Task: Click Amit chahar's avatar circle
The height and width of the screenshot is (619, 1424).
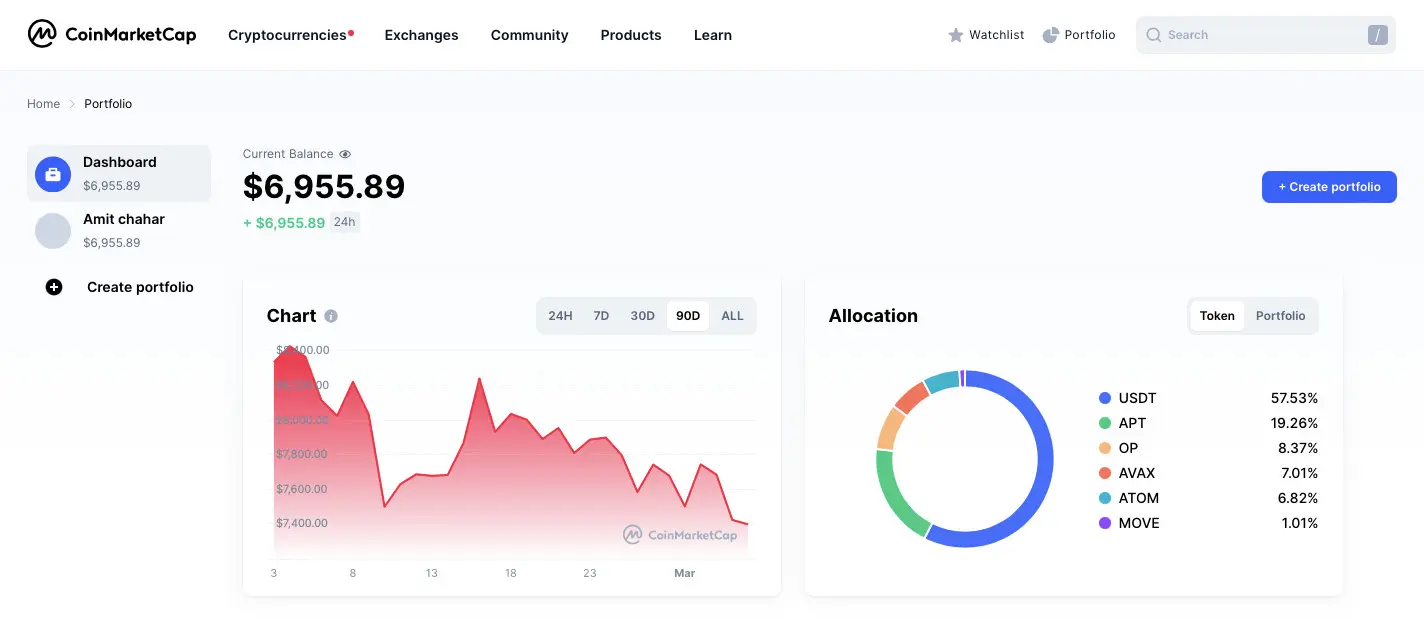Action: 52,230
